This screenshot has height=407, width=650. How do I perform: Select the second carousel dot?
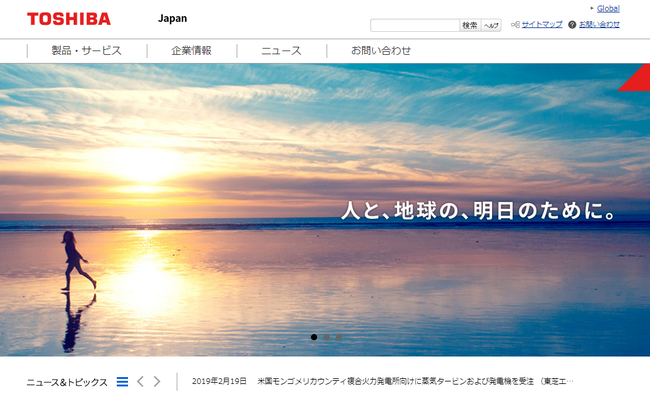[327, 337]
